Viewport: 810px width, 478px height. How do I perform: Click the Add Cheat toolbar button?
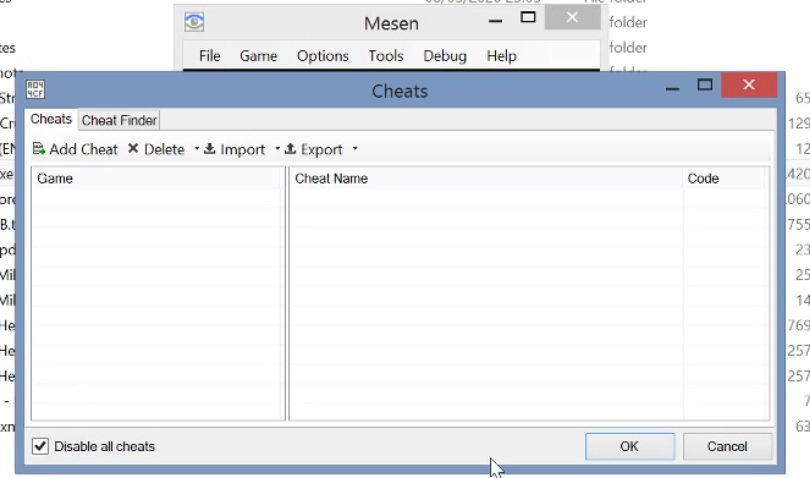click(75, 149)
